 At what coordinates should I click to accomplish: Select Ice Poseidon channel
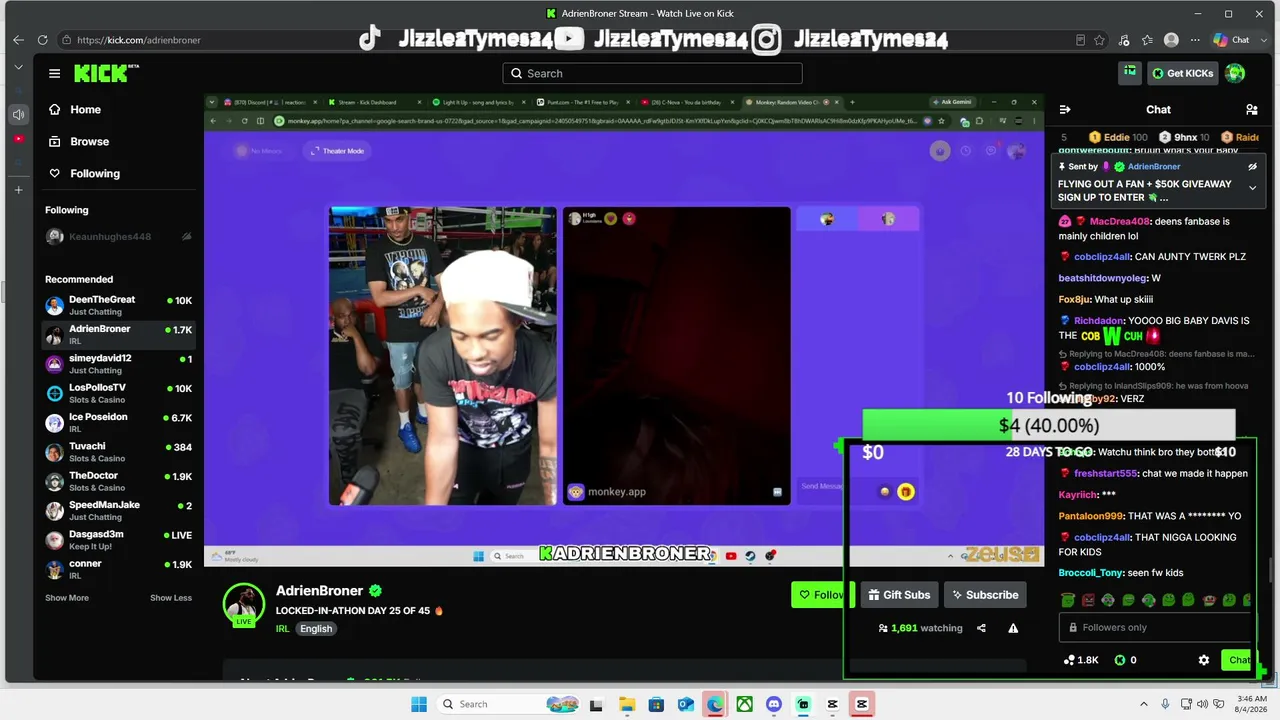point(118,422)
